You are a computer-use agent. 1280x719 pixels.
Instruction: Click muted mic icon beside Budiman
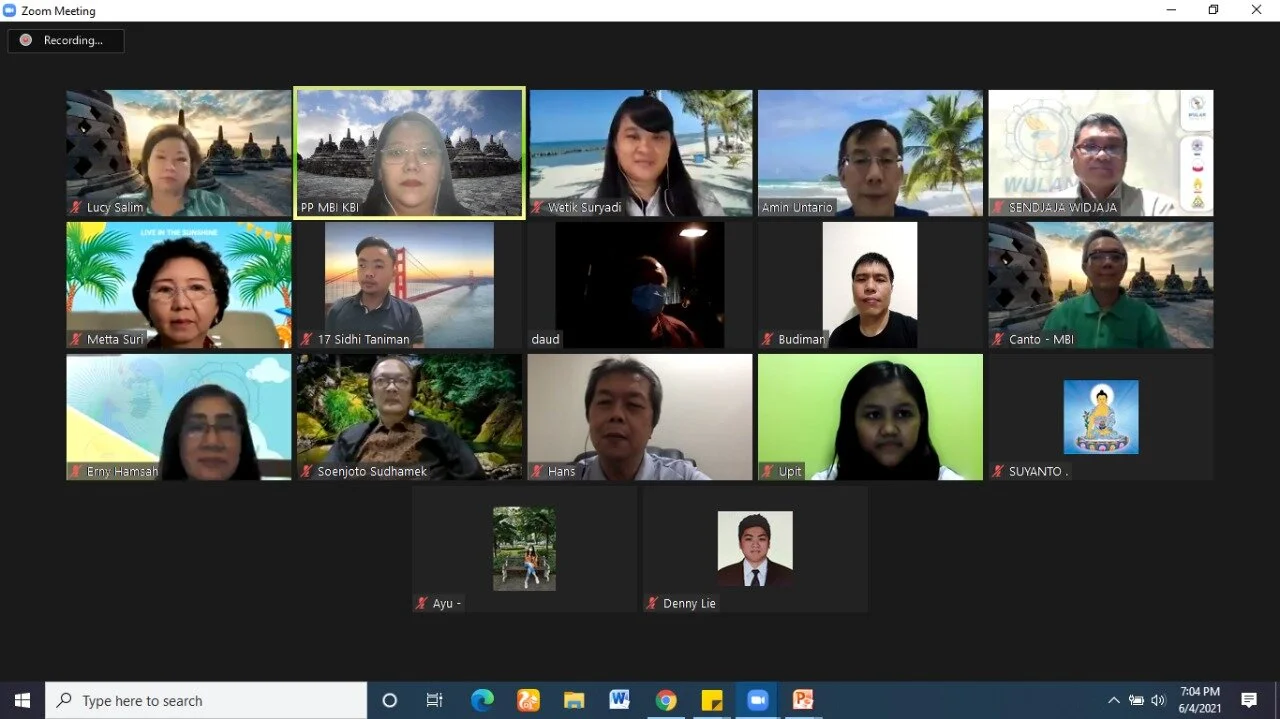point(768,340)
